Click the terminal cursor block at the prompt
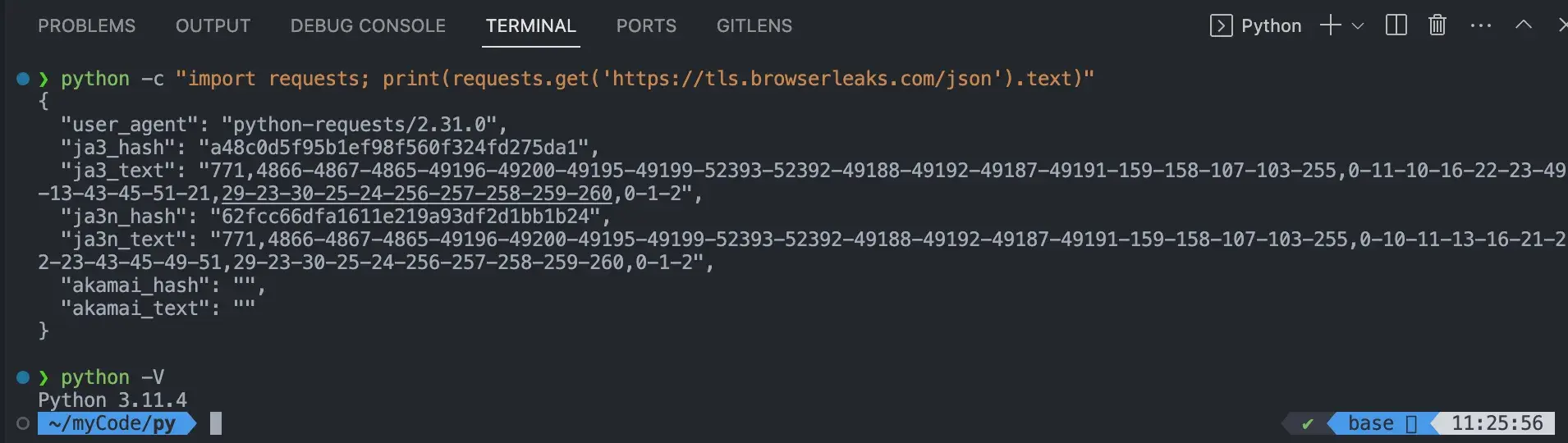Image resolution: width=1568 pixels, height=443 pixels. pyautogui.click(x=216, y=423)
